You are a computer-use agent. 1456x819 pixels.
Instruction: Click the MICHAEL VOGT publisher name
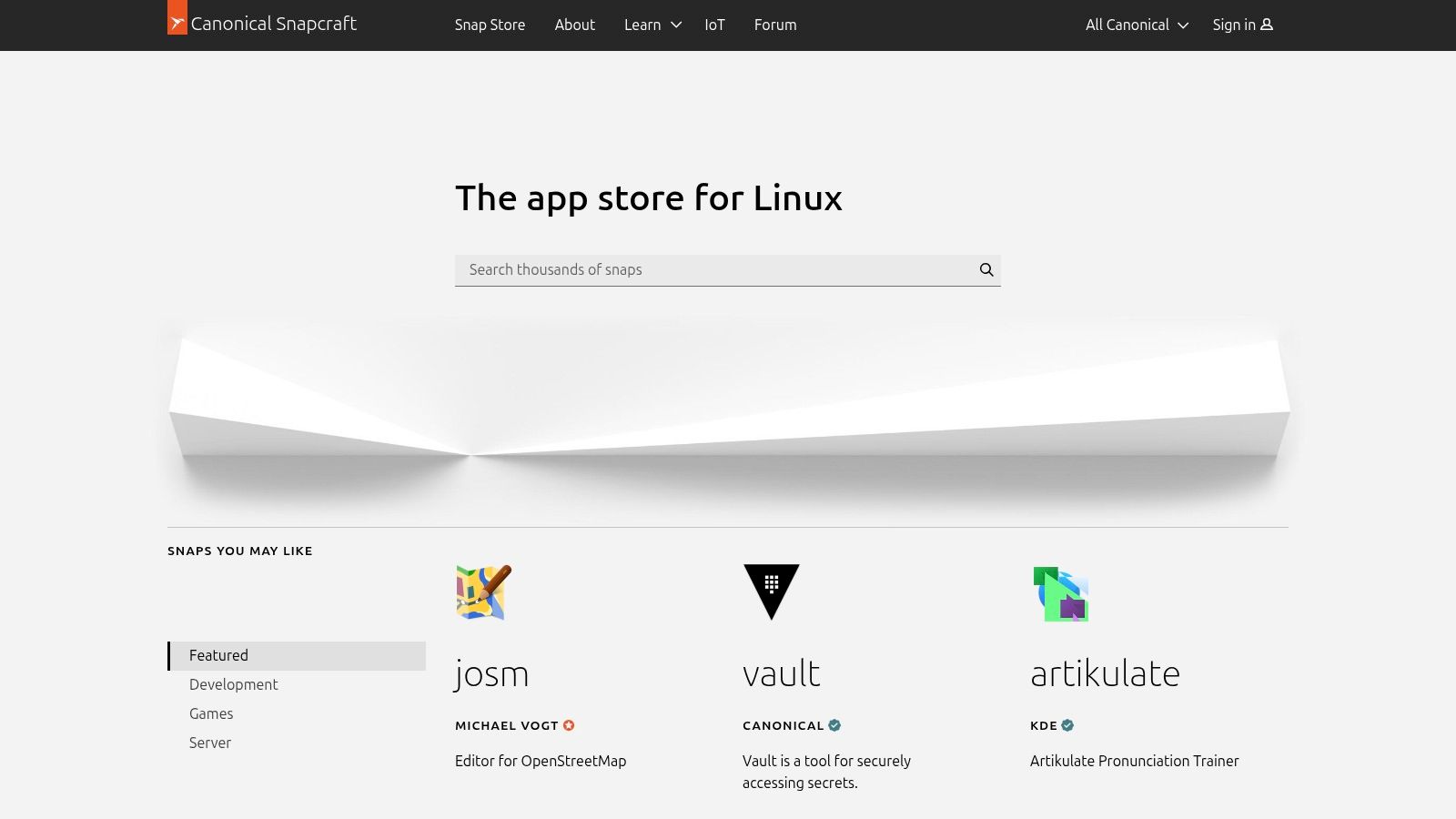click(x=507, y=725)
